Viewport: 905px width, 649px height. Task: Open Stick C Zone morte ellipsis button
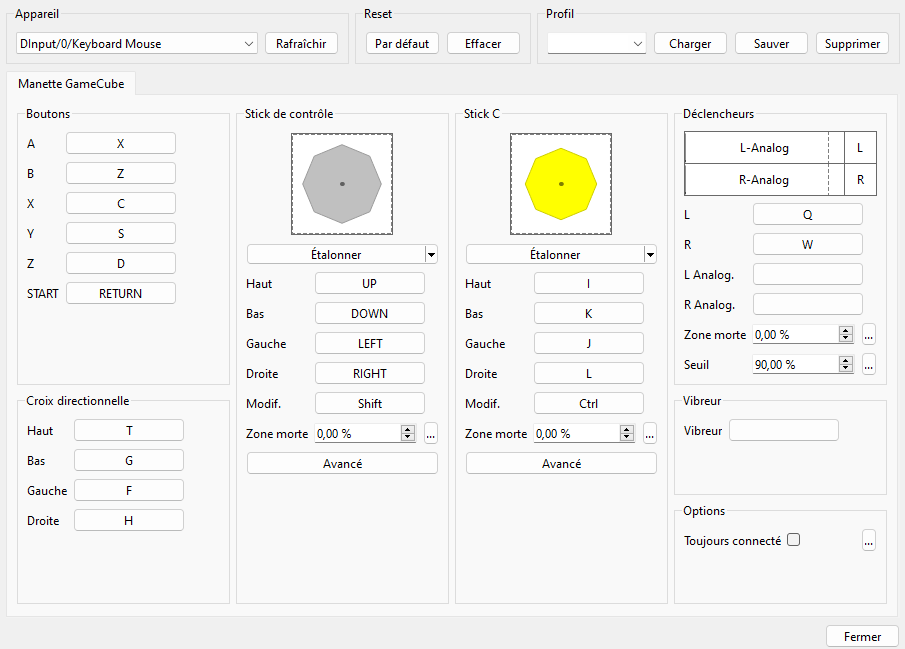tap(650, 434)
